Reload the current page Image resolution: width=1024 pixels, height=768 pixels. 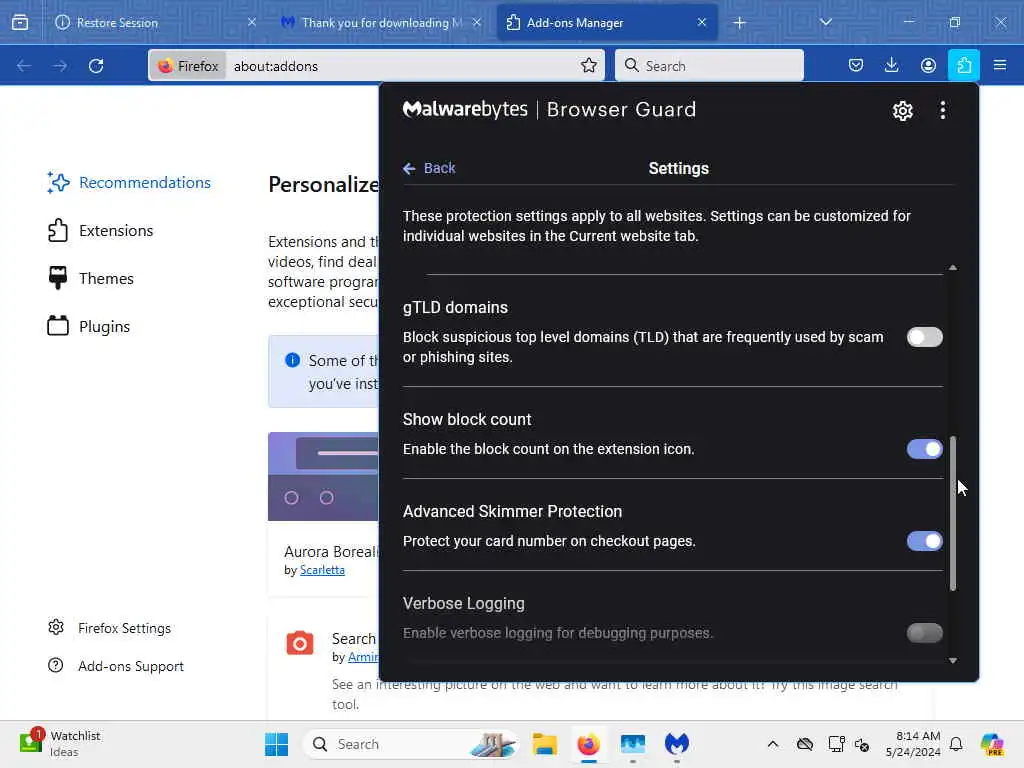click(96, 66)
